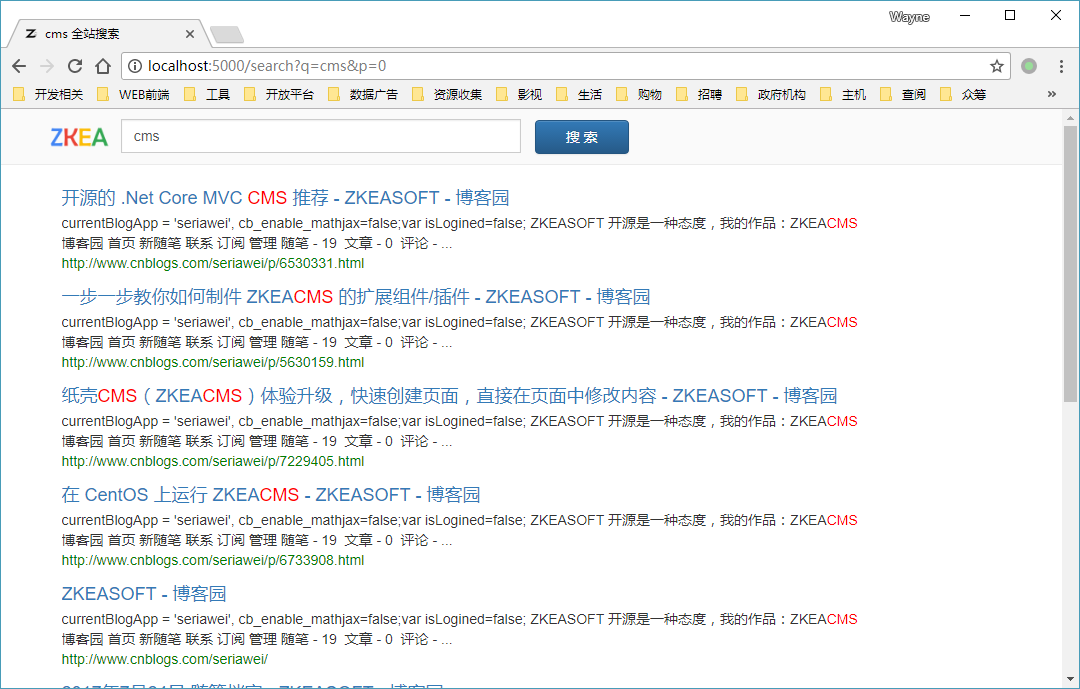Close the 'cms 全站搜索' tab
The height and width of the screenshot is (689, 1080).
189,34
